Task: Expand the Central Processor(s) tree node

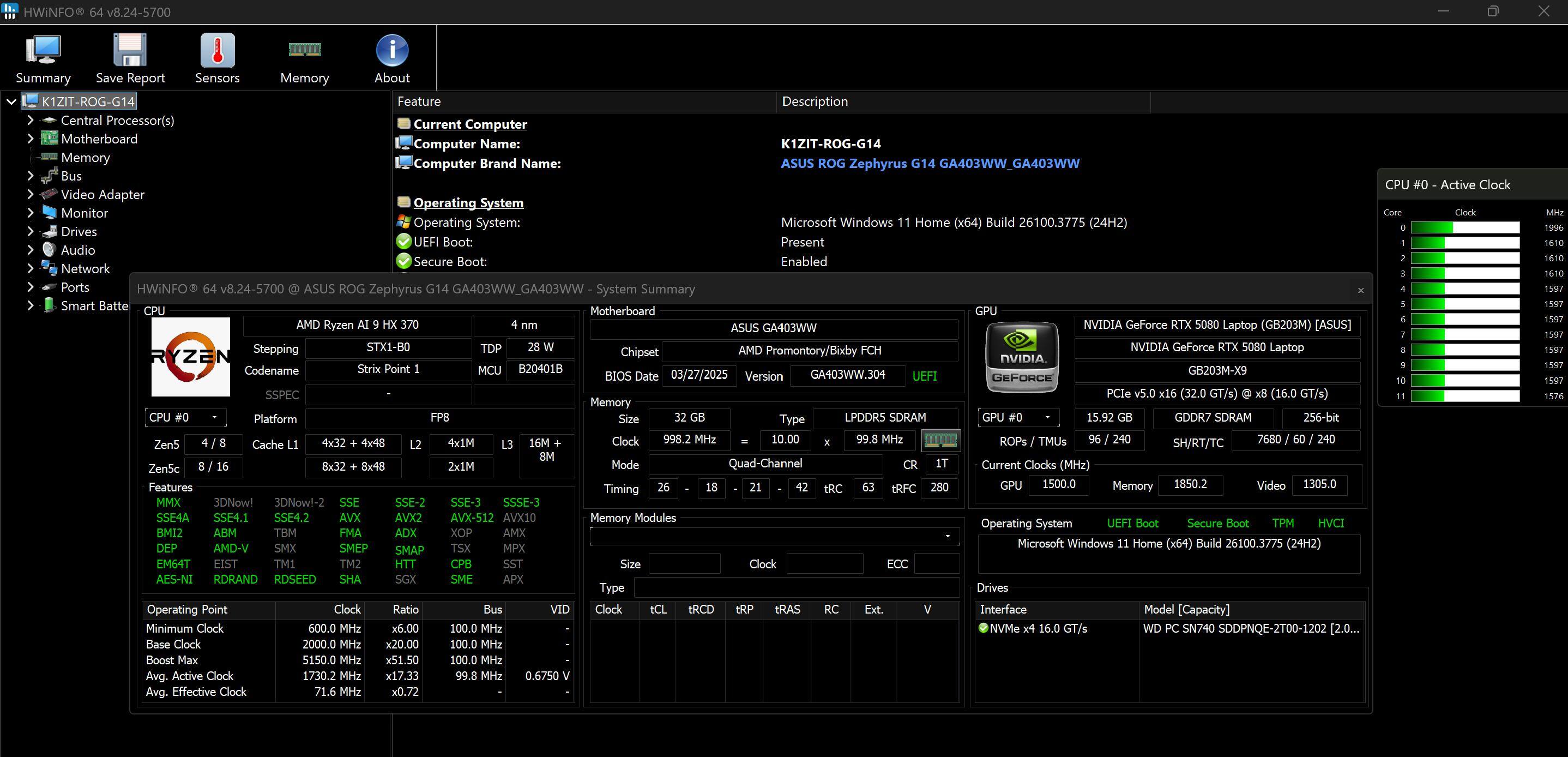Action: [x=31, y=120]
